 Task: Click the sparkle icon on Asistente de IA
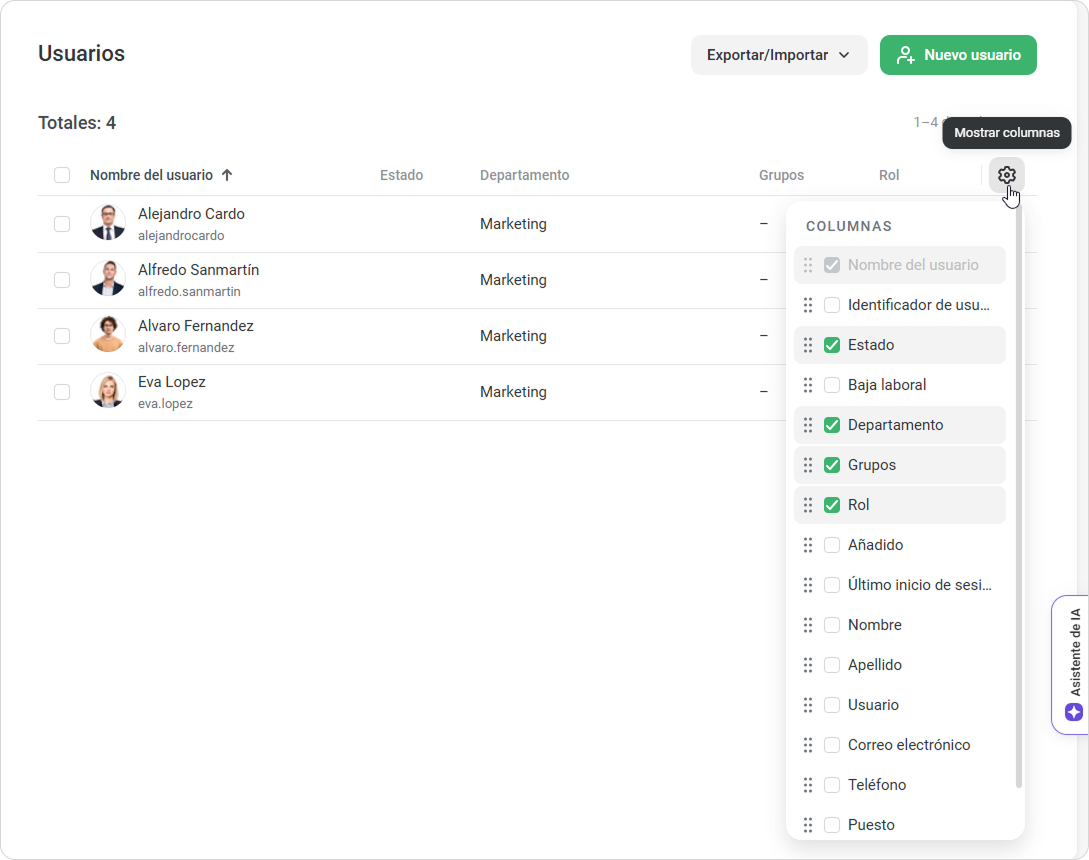(1074, 684)
